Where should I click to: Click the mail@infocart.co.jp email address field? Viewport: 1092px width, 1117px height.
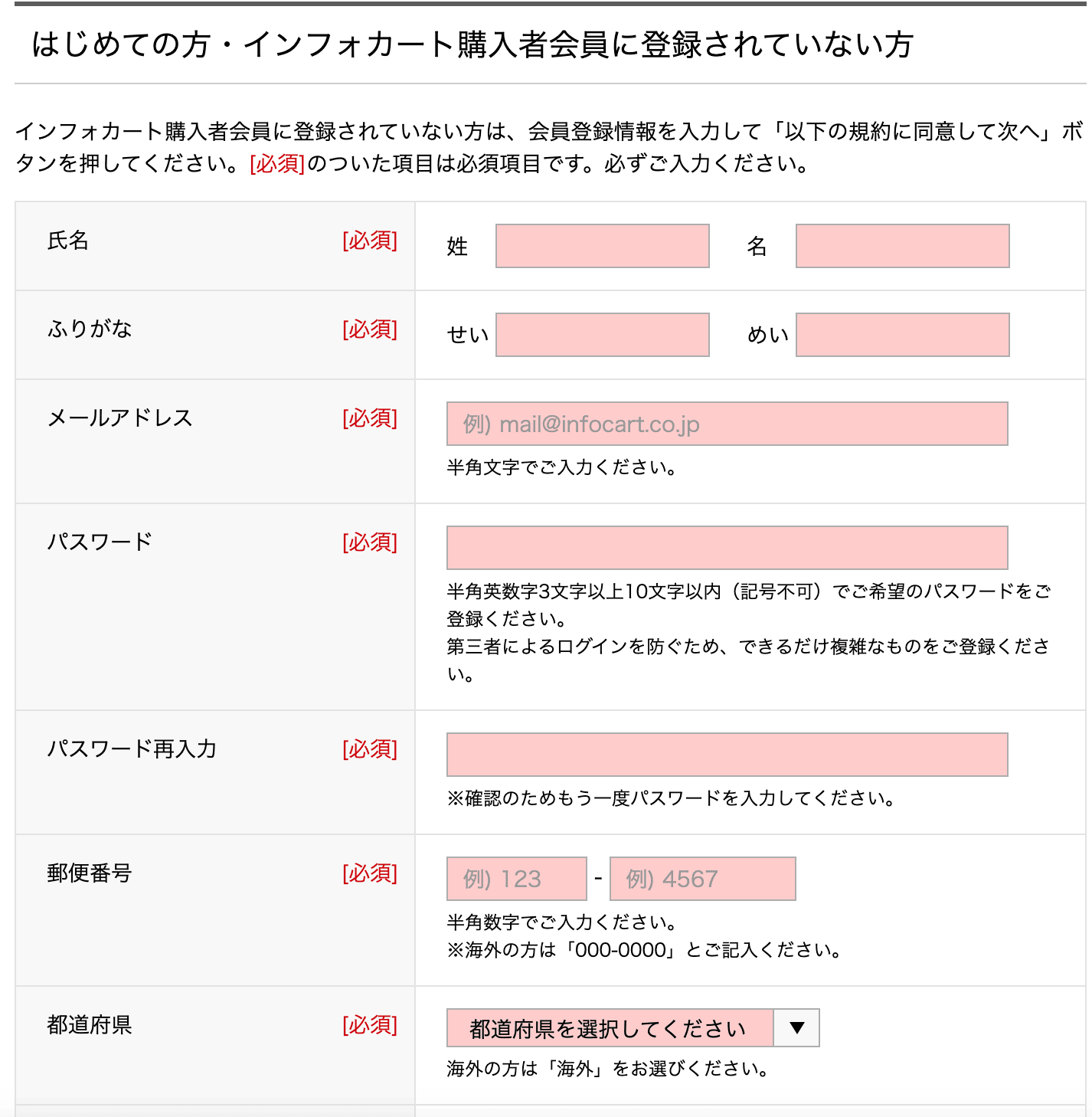727,424
